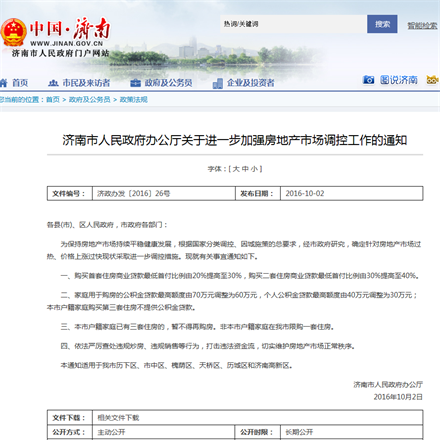
Task: Open the 智能检索 advanced search link
Action: click(422, 25)
